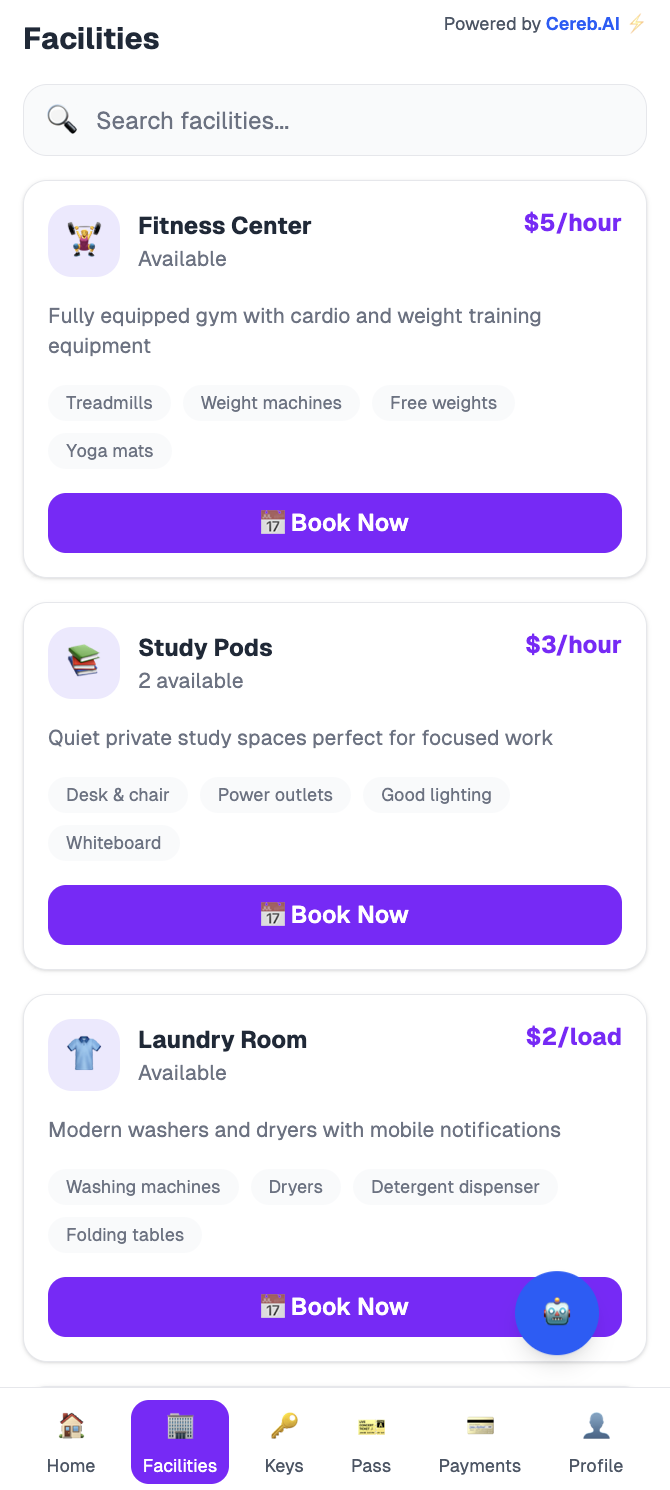670x1490 pixels.
Task: Open the Home tab house icon
Action: click(x=71, y=1424)
